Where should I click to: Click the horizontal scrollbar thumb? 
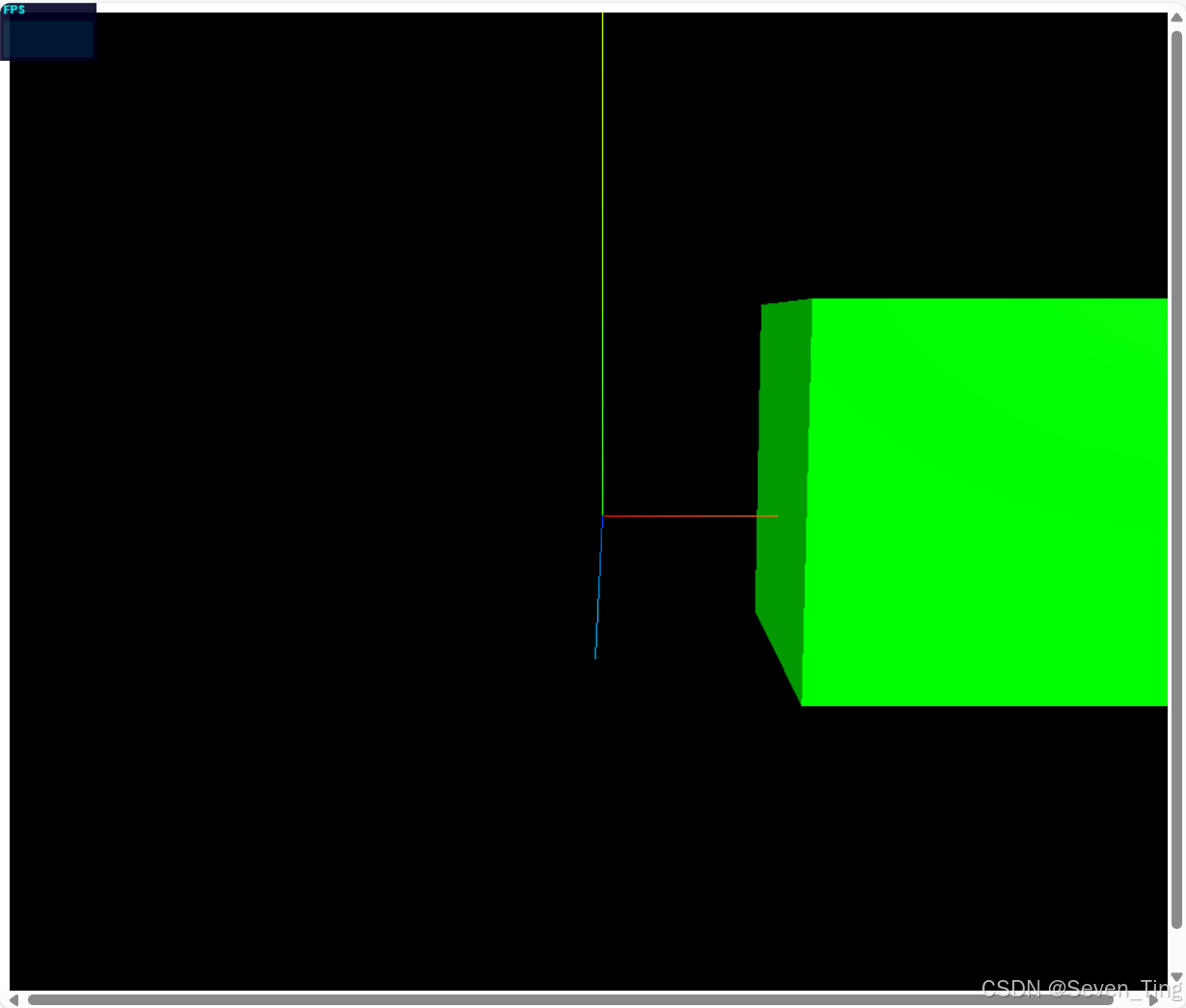click(570, 1000)
